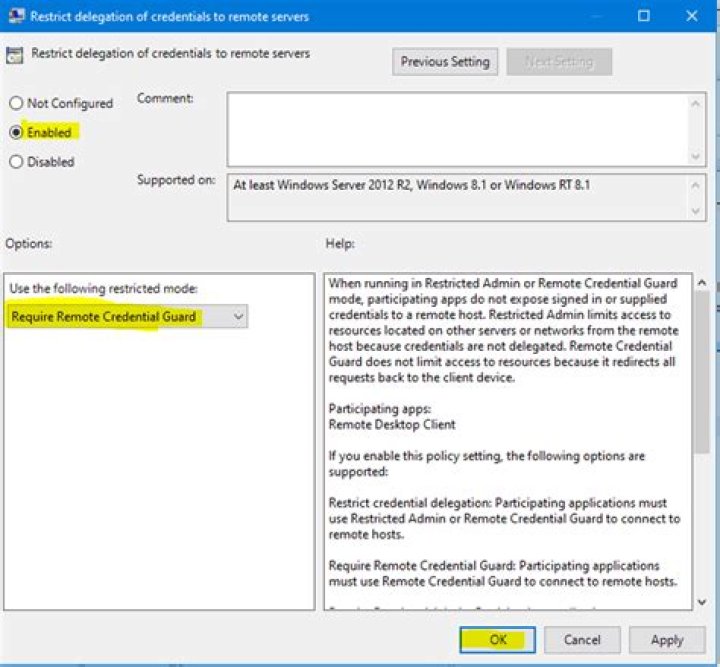
Task: Click the 'Supported on:' label
Action: tap(176, 180)
